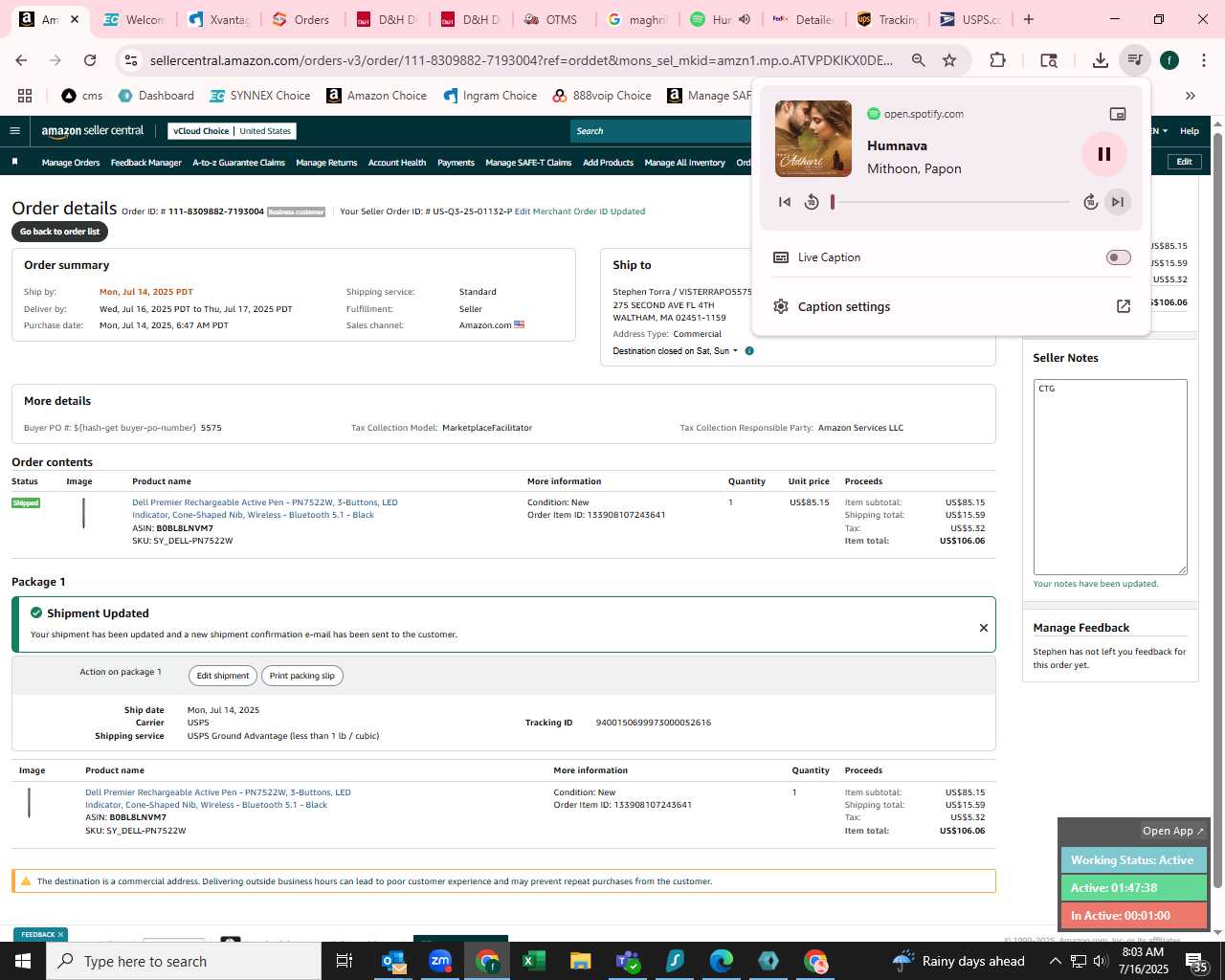Viewport: 1225px width, 980px height.
Task: Rewind 10 seconds in media popup
Action: click(812, 202)
